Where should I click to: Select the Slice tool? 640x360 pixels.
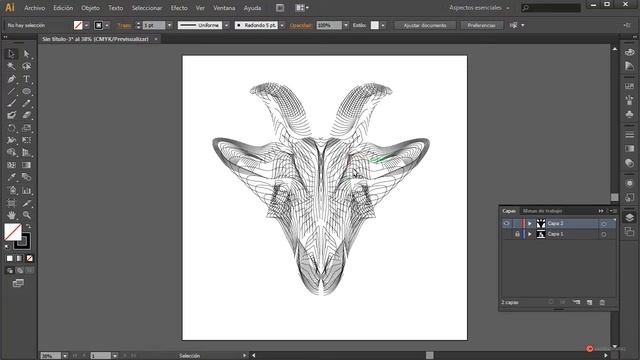click(x=27, y=203)
